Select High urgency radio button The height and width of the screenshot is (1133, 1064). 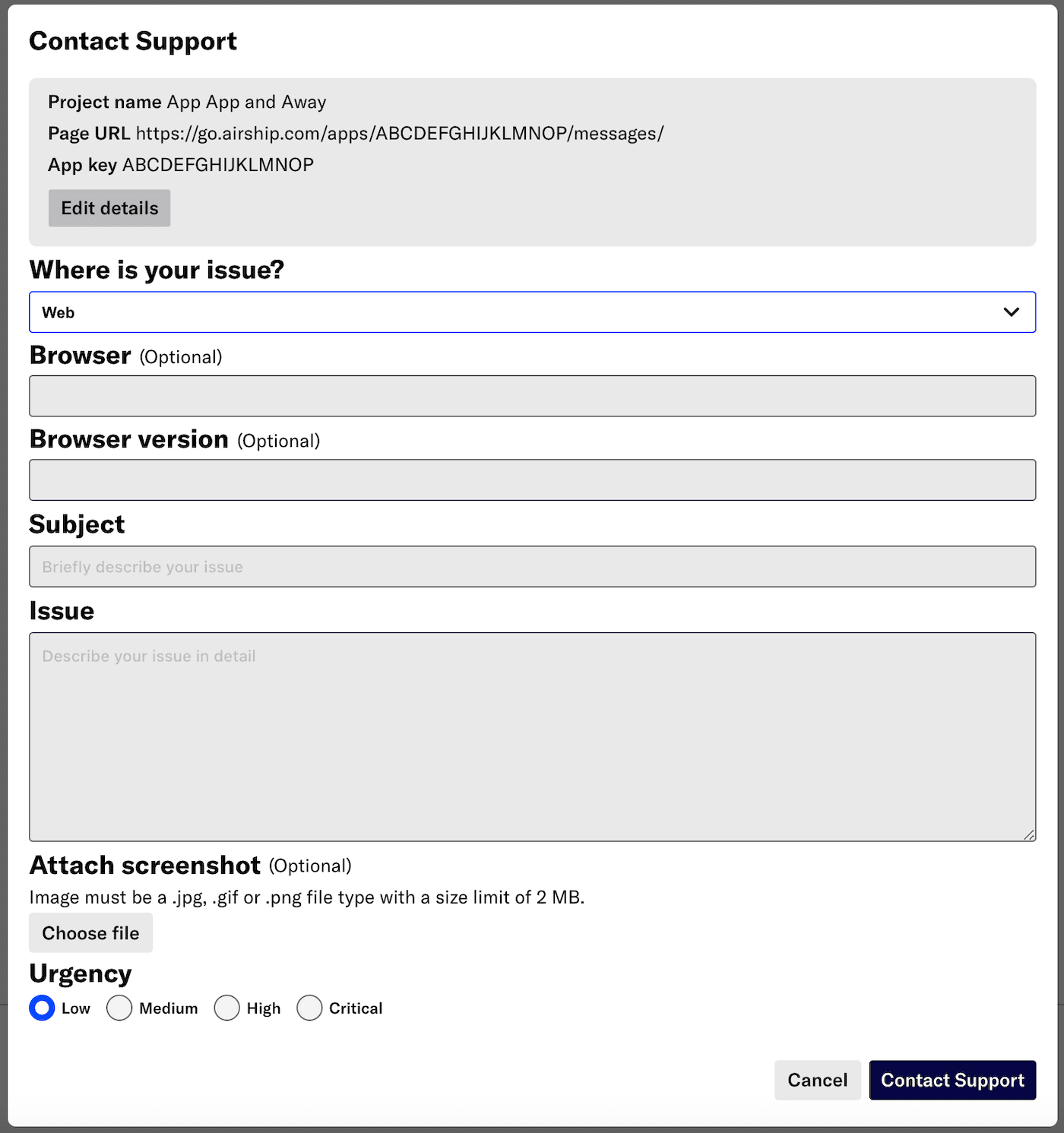(226, 1008)
